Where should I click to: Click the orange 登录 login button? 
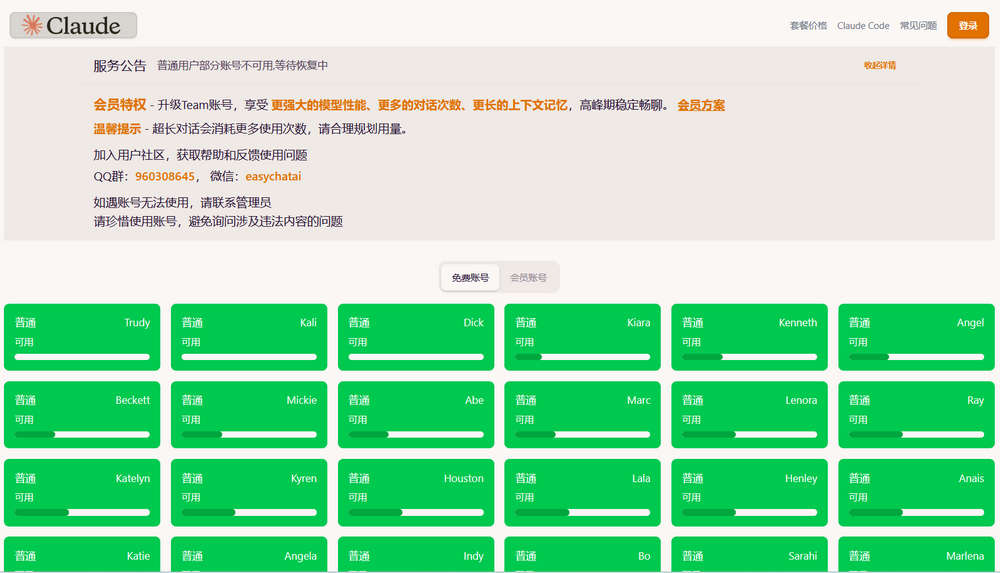click(x=967, y=26)
